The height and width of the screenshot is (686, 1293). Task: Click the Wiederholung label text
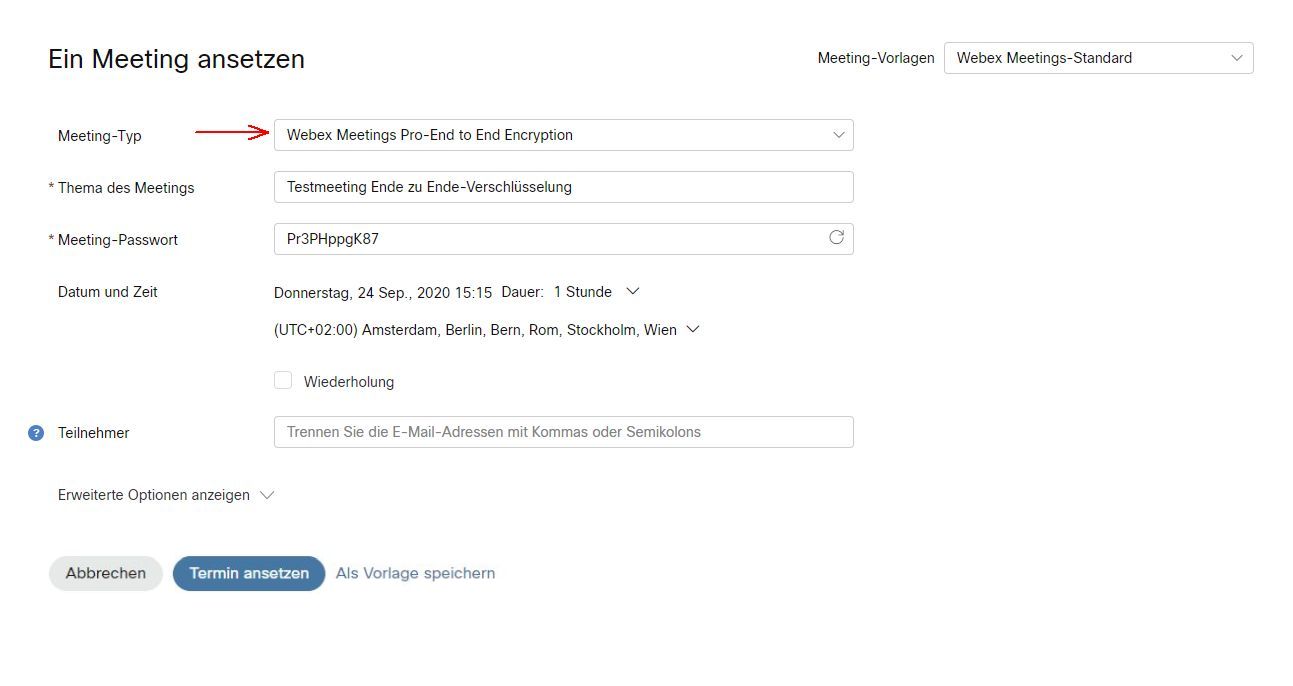(x=349, y=382)
